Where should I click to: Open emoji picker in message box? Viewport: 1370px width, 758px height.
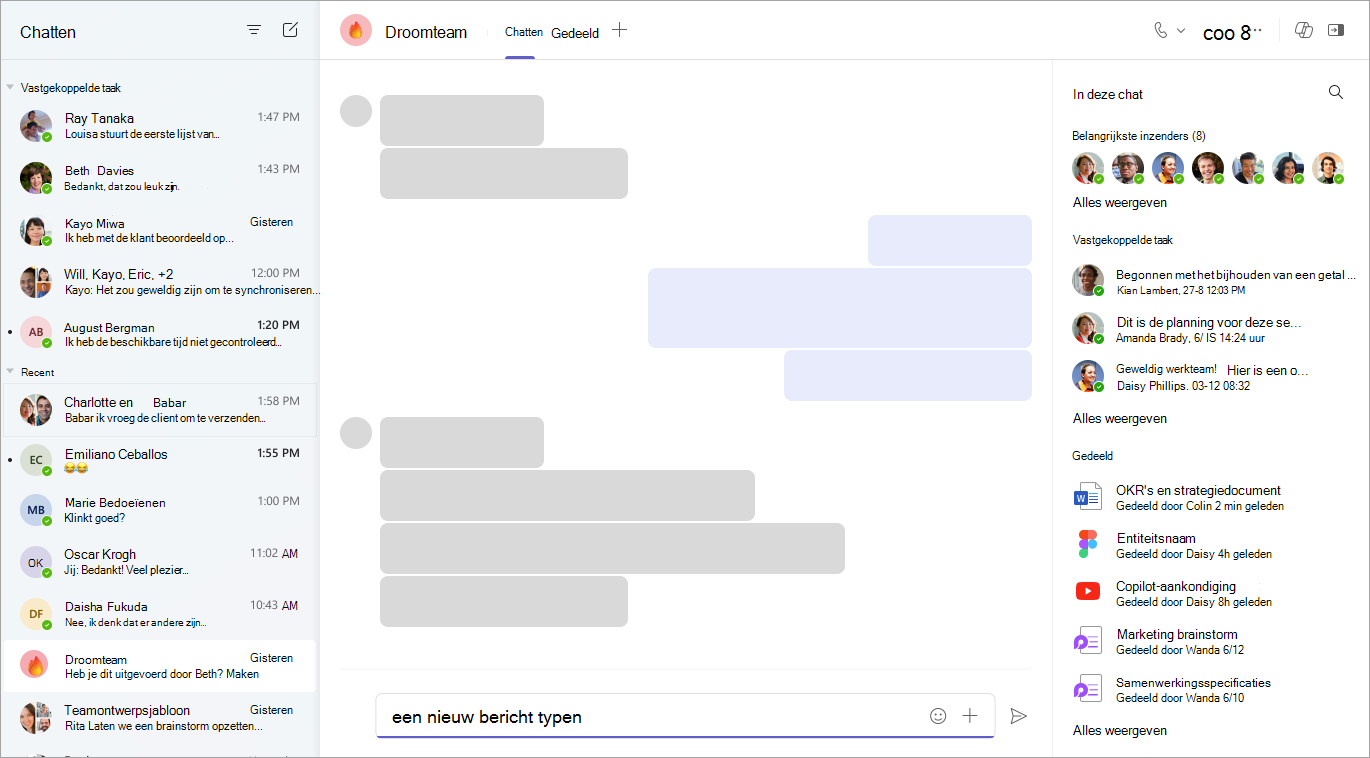tap(938, 716)
